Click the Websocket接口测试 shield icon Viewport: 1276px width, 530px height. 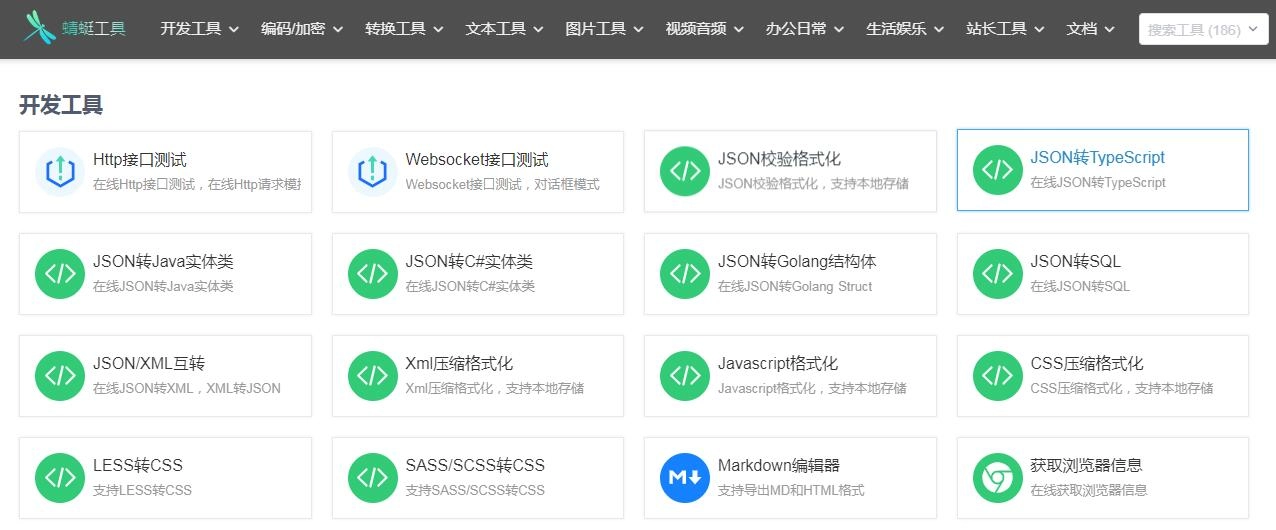tap(372, 171)
